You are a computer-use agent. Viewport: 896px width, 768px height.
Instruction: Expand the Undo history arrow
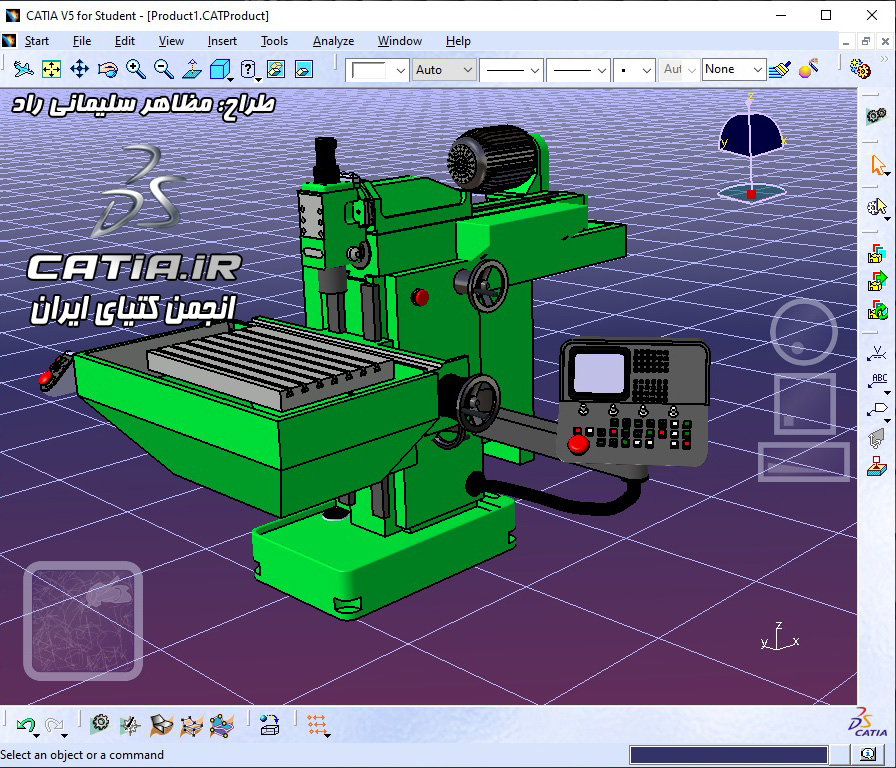tap(37, 735)
